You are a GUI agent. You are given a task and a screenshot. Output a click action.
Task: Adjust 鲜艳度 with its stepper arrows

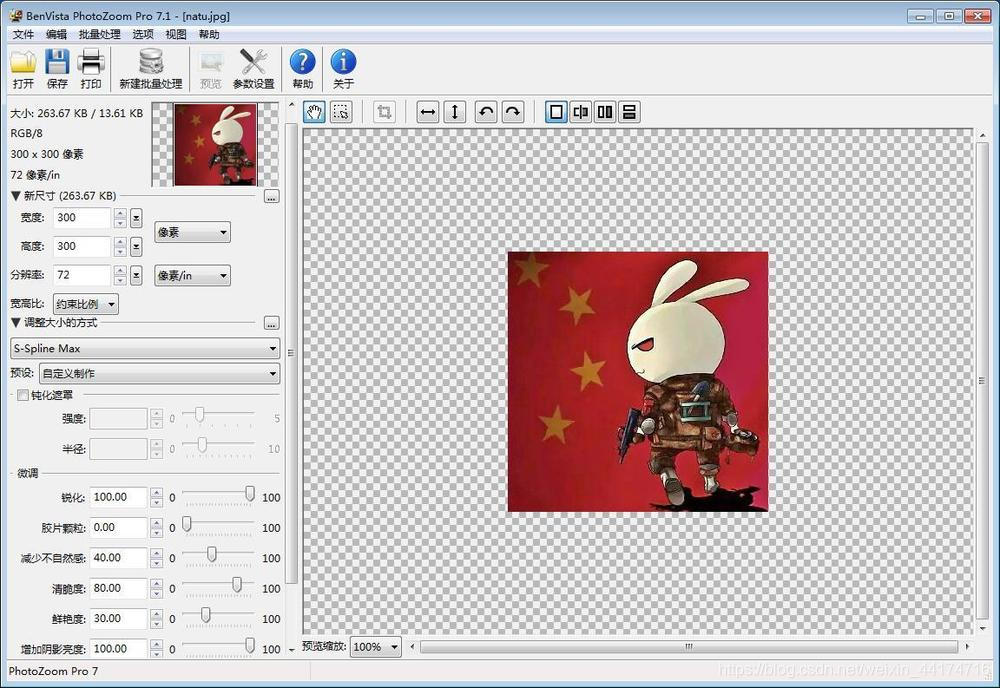pos(156,618)
